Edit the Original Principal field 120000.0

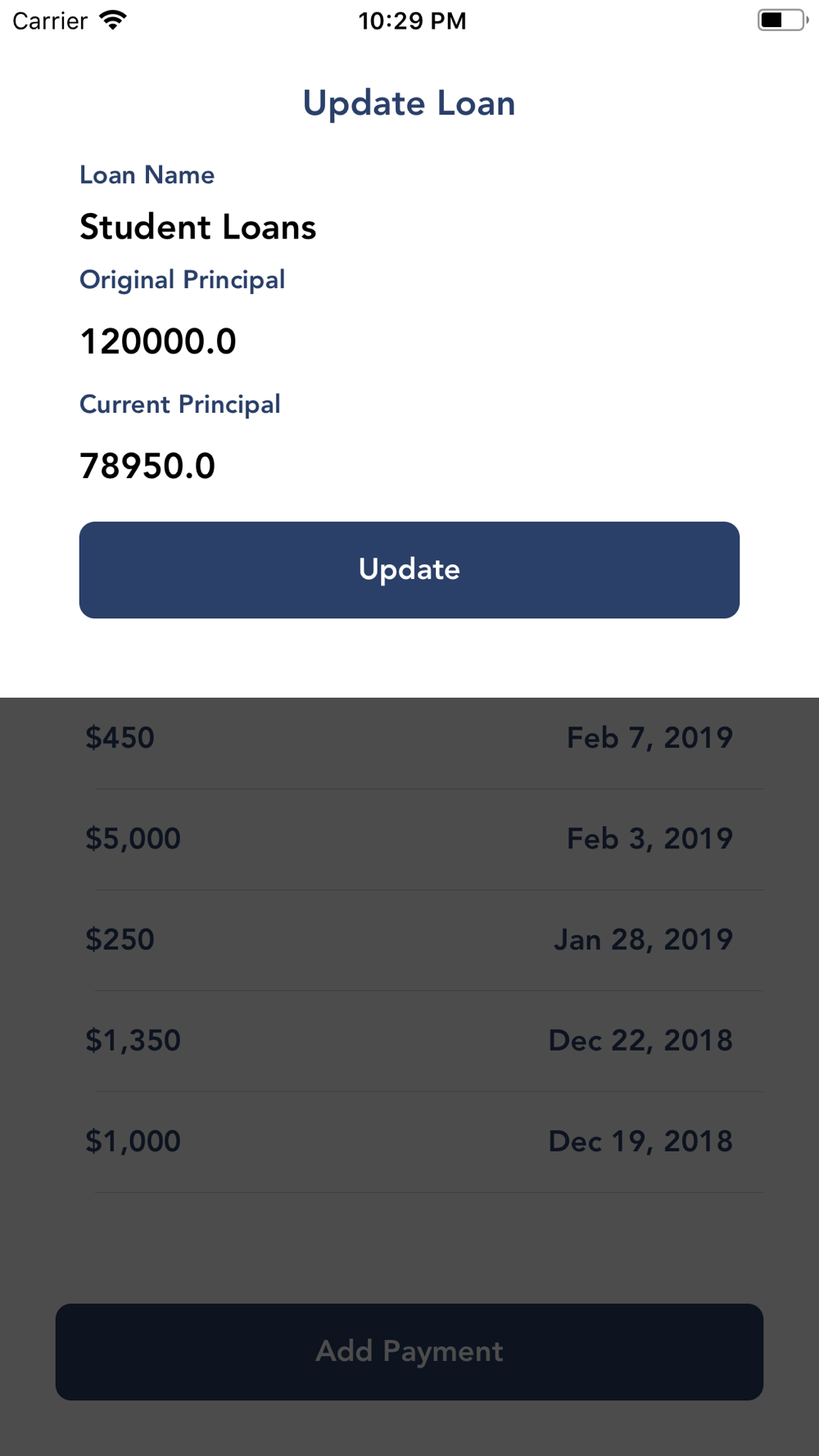click(409, 341)
